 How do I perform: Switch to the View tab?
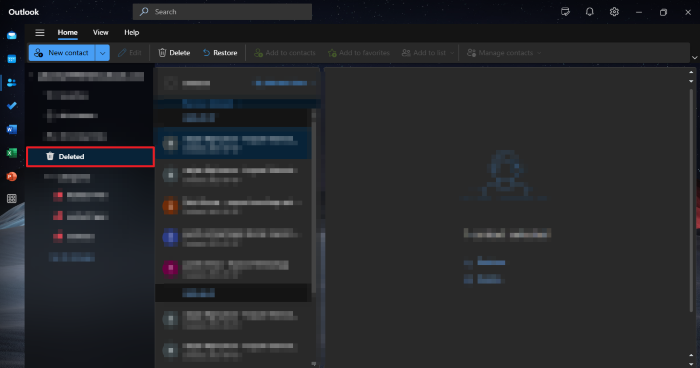click(x=100, y=33)
